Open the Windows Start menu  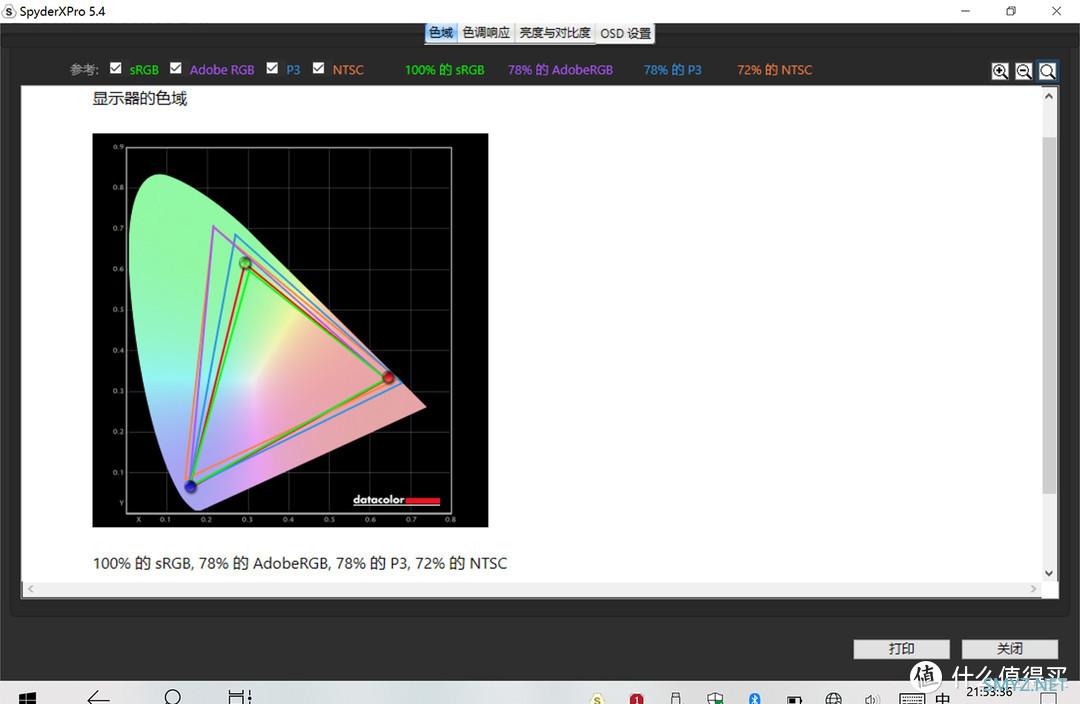tap(28, 698)
